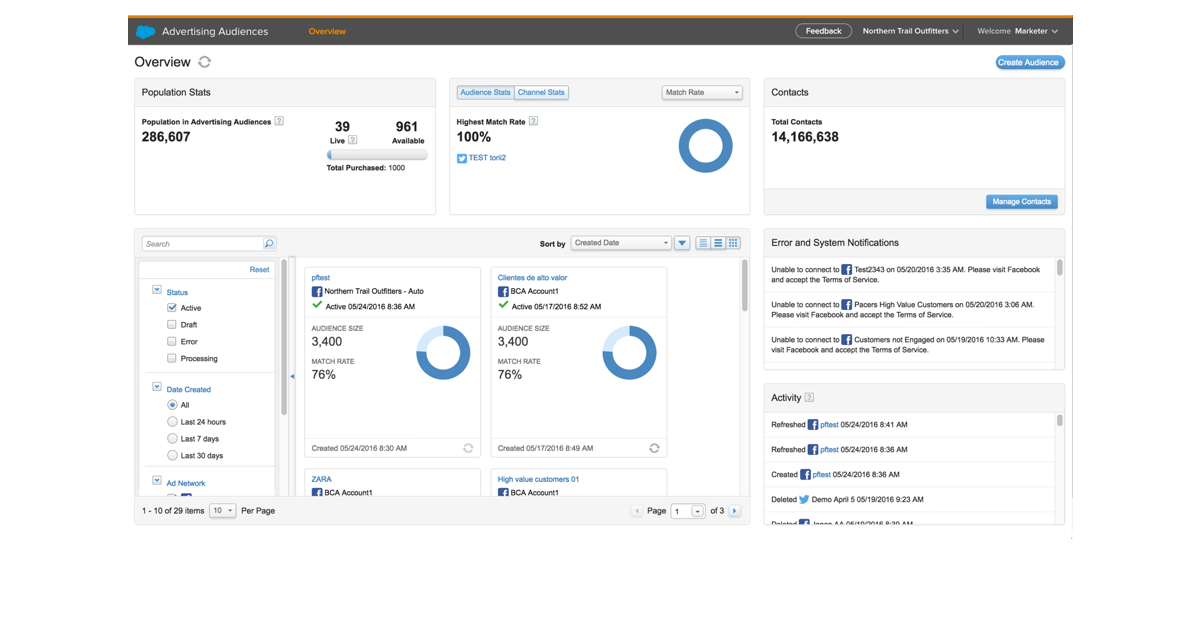The width and height of the screenshot is (1200, 640).
Task: Select Last 7 days radio option
Action: click(x=172, y=439)
